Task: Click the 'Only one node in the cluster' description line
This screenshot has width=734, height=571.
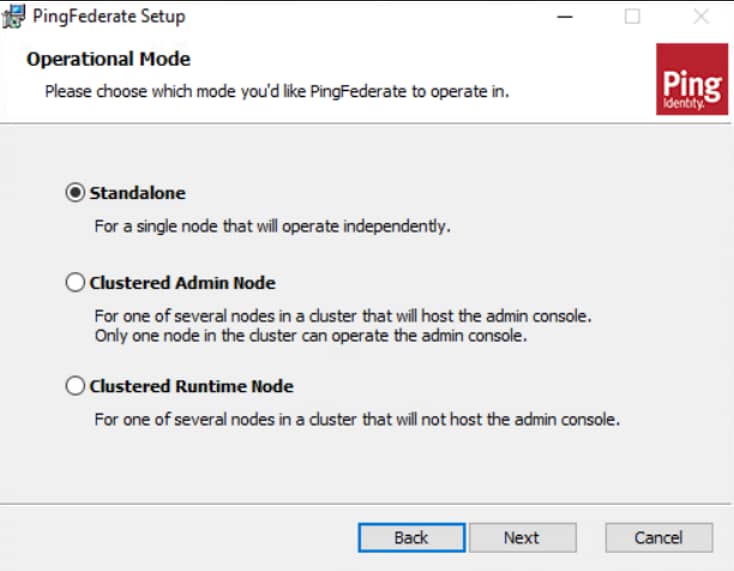Action: [x=311, y=336]
